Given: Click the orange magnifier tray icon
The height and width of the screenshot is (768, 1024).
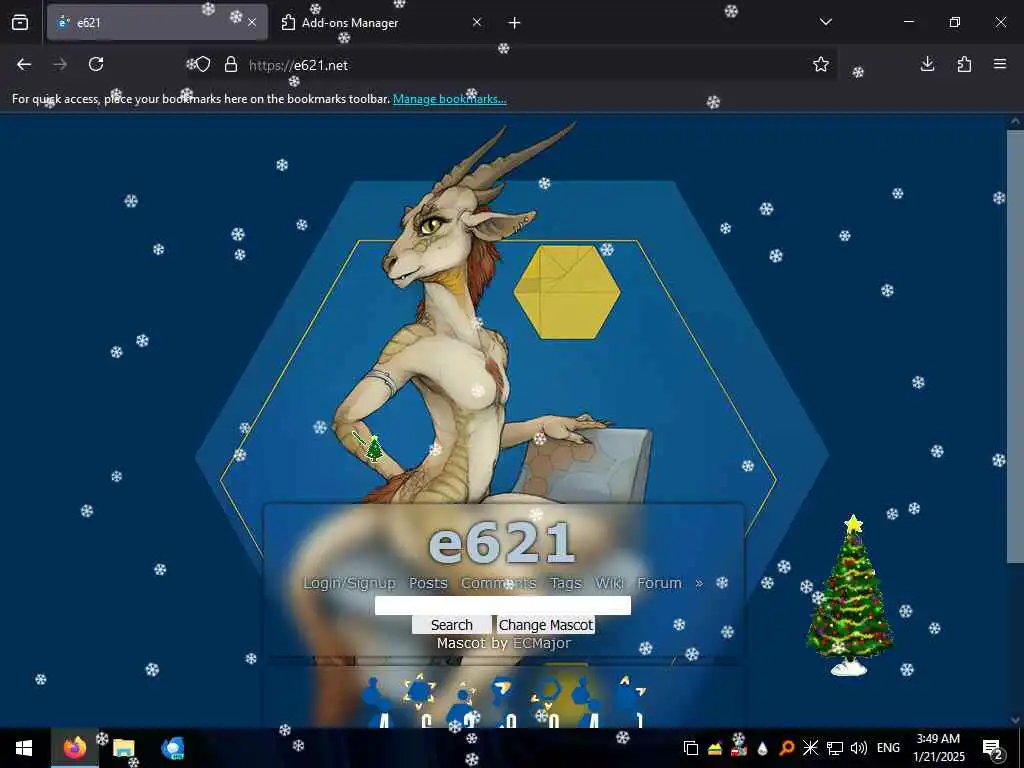Looking at the screenshot, I should coord(787,748).
